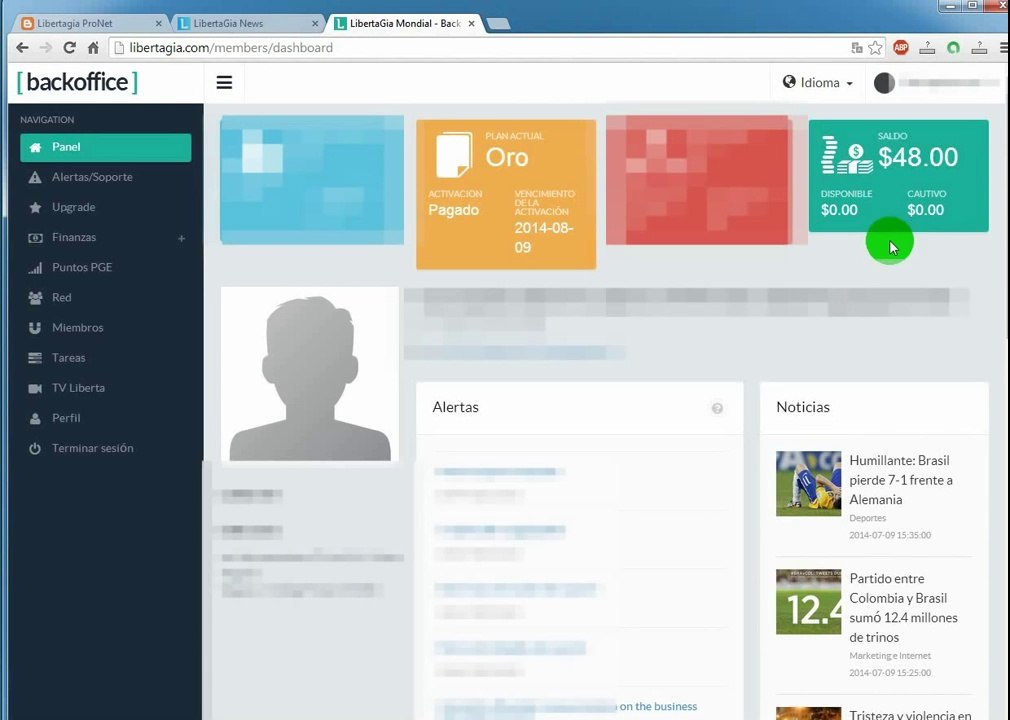Click 'on the business' alert link
This screenshot has width=1010, height=720.
pos(658,706)
